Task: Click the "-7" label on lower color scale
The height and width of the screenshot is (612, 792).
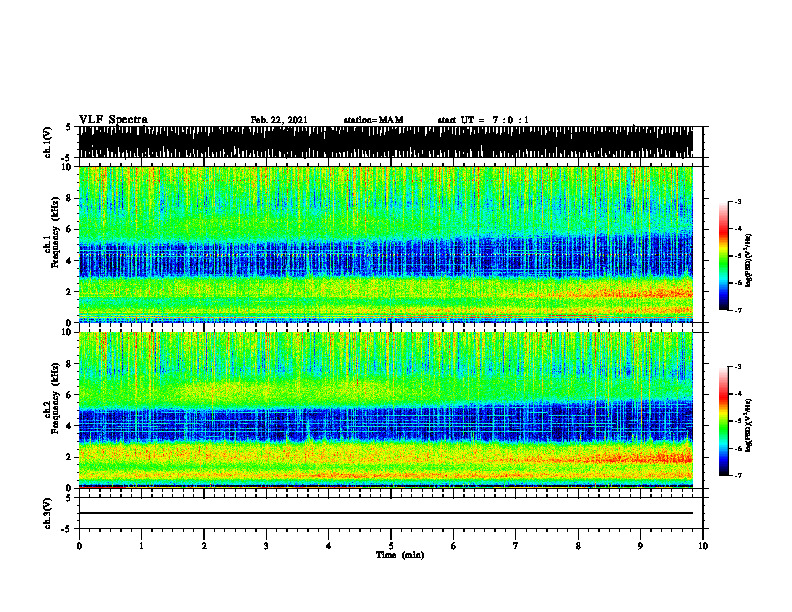Action: click(x=738, y=475)
